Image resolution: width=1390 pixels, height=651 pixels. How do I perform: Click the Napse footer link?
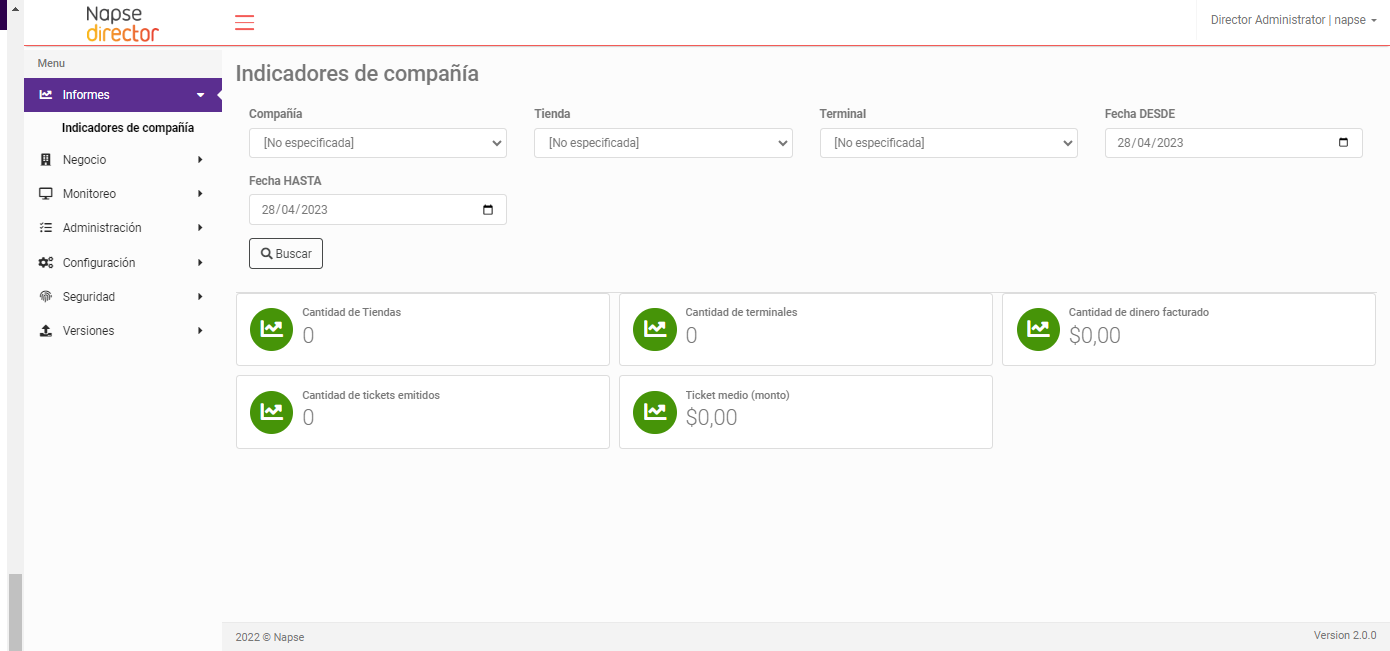tap(289, 637)
